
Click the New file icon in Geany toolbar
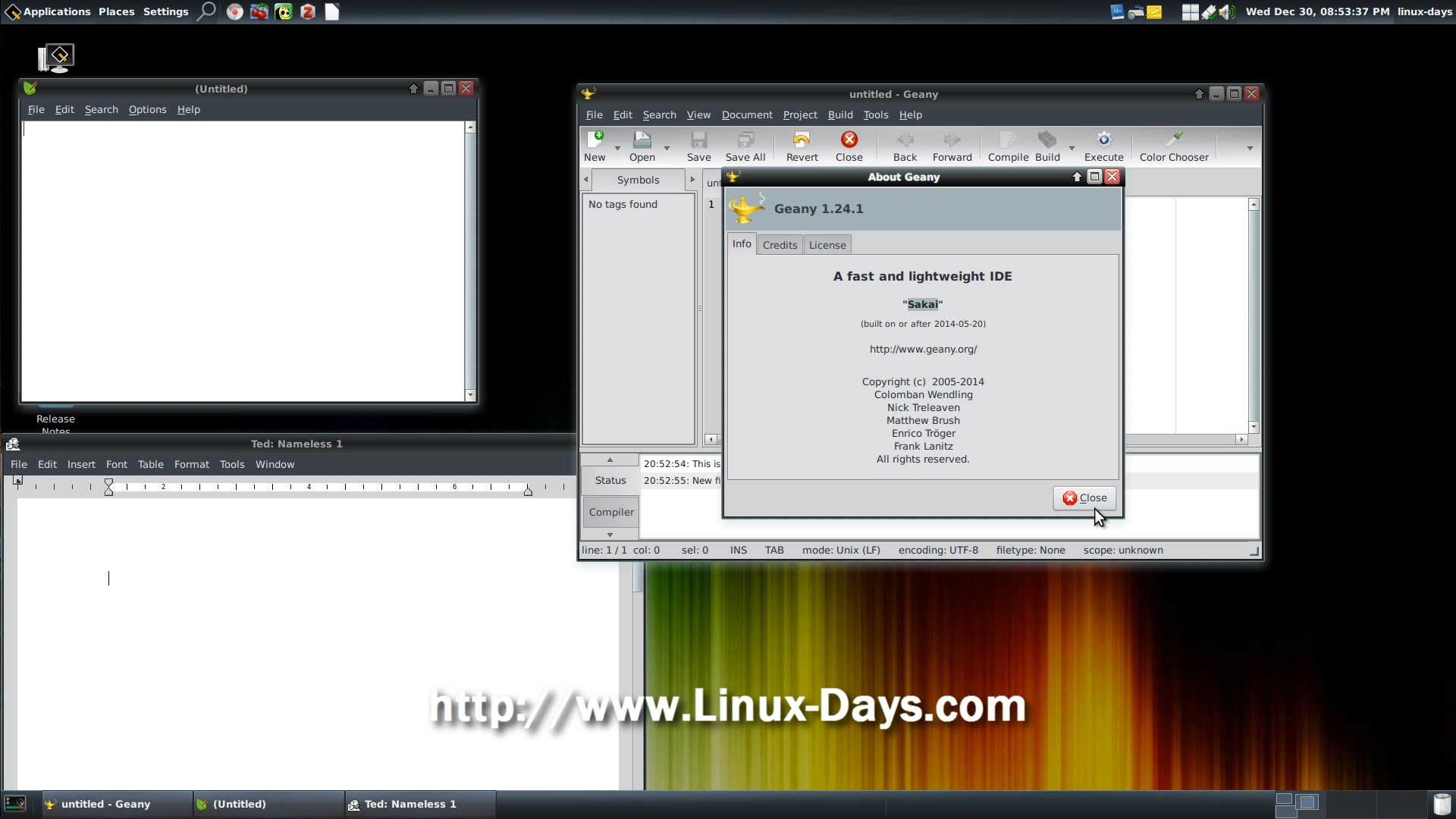pos(595,140)
